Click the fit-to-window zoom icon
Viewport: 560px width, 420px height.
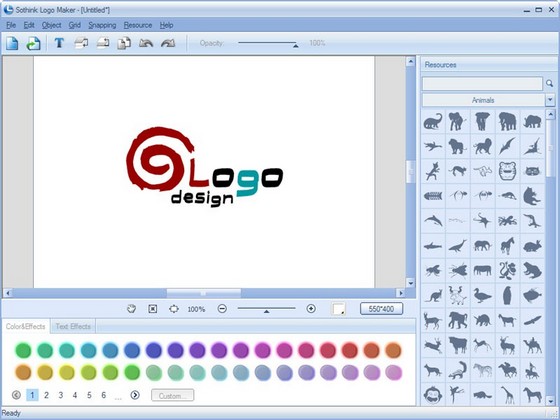153,309
